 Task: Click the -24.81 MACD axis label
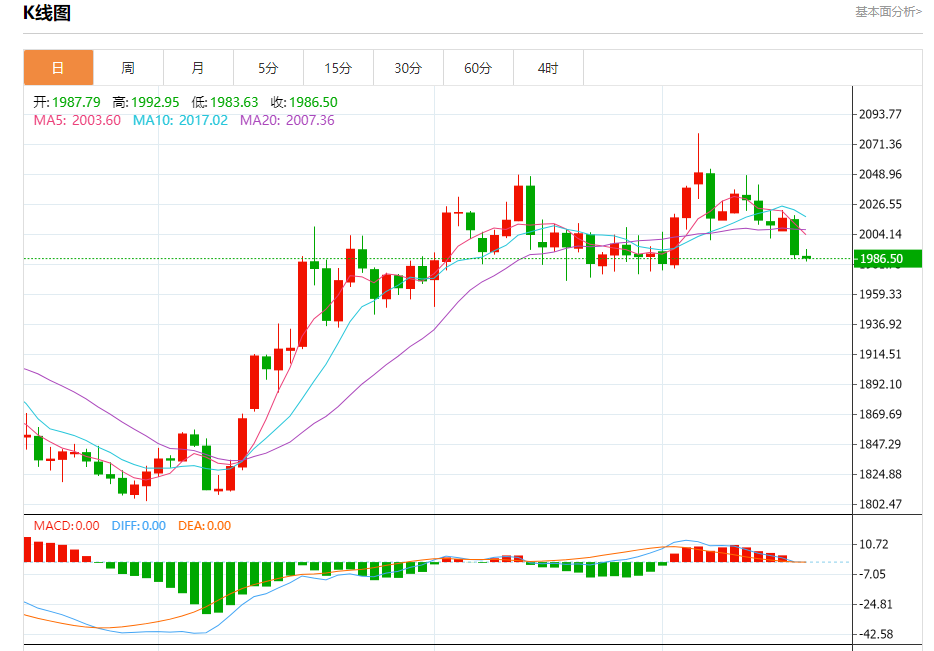click(876, 605)
